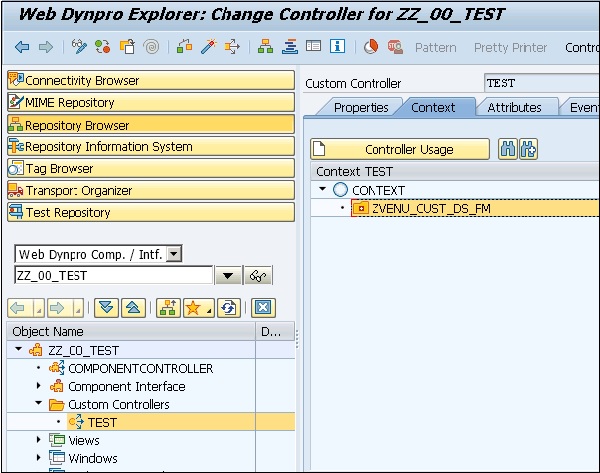Image resolution: width=600 pixels, height=473 pixels.
Task: Click the Collapse all nodes icon
Action: [x=133, y=307]
